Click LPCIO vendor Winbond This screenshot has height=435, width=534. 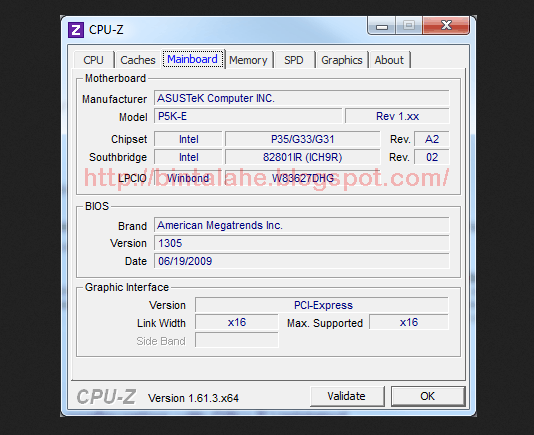(188, 178)
